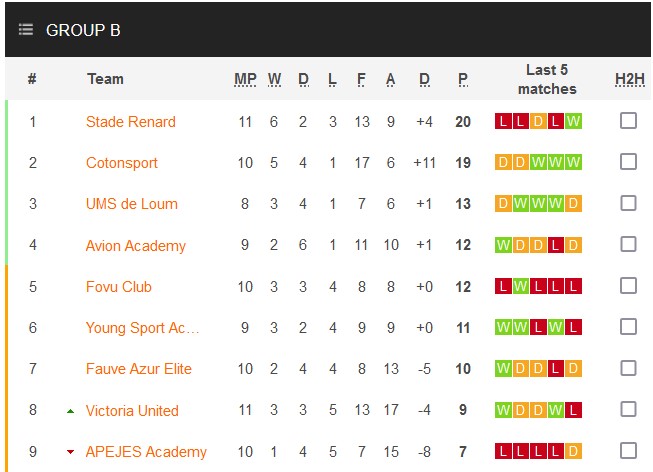Screen dimensions: 653x472
Task: Sort by the F goals-for column header
Action: pyautogui.click(x=361, y=79)
